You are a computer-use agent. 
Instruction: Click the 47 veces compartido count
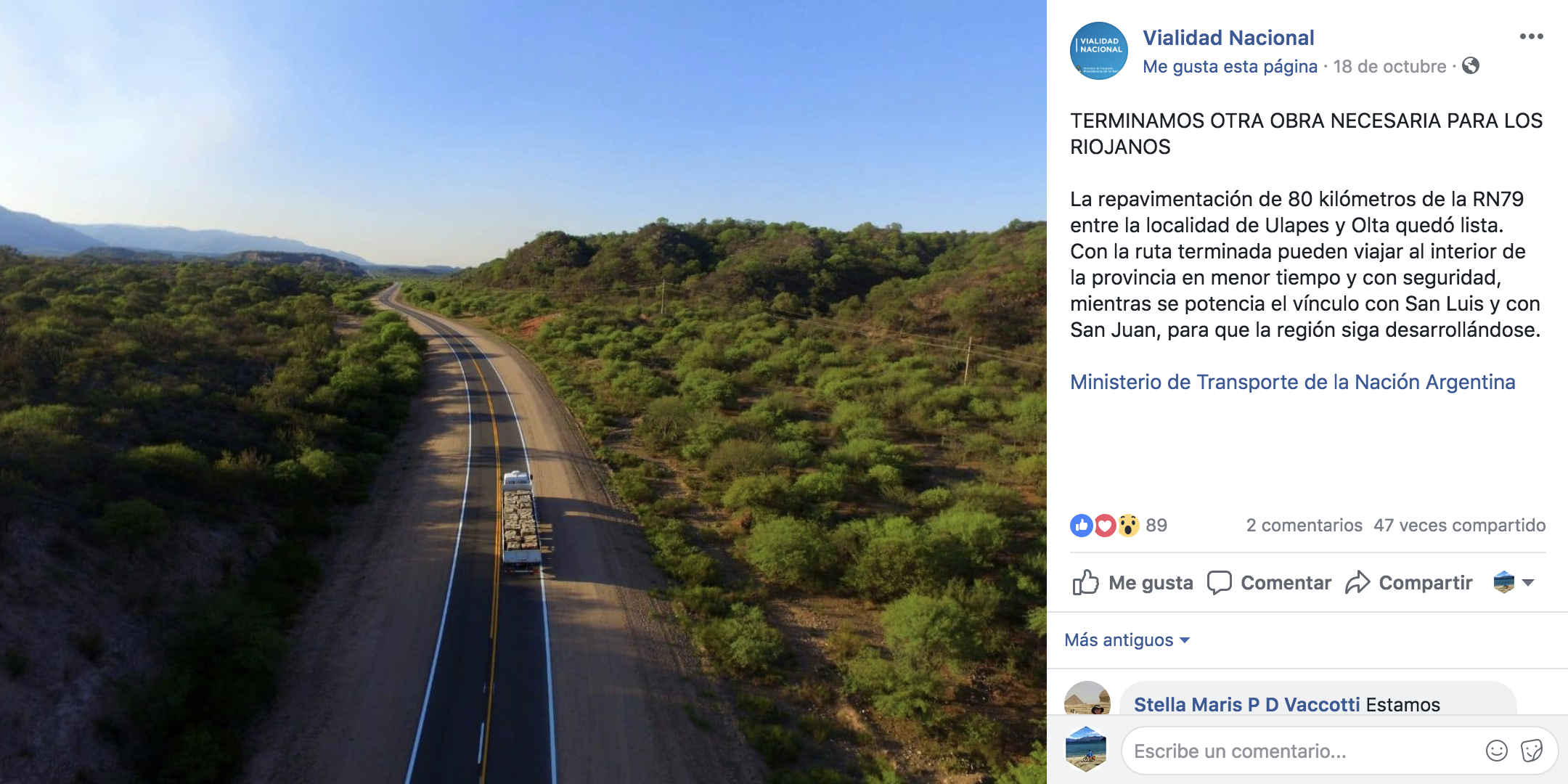(1459, 526)
